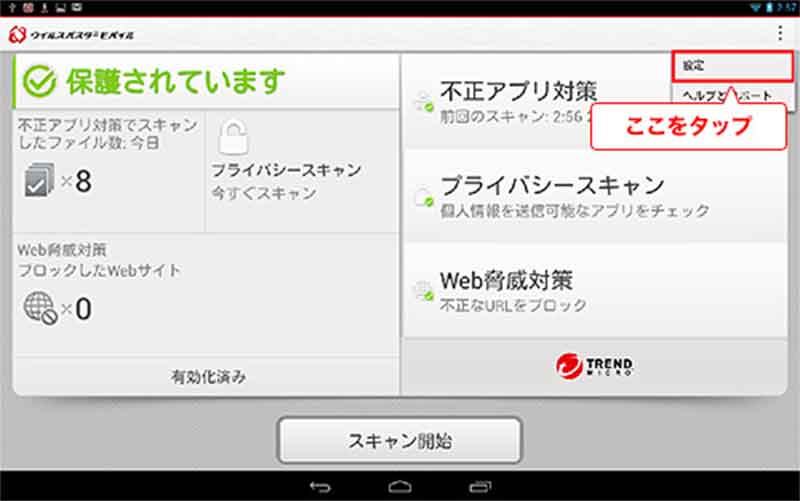This screenshot has width=800, height=501.
Task: Tap the 不正アプリ対策 status icon
Action: tap(423, 102)
